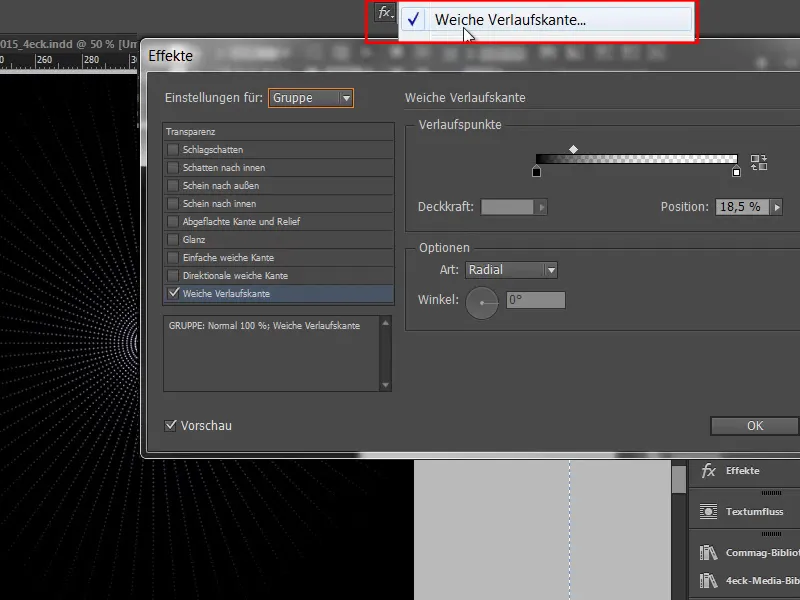Click the OK button
This screenshot has height=600, width=800.
coord(755,426)
